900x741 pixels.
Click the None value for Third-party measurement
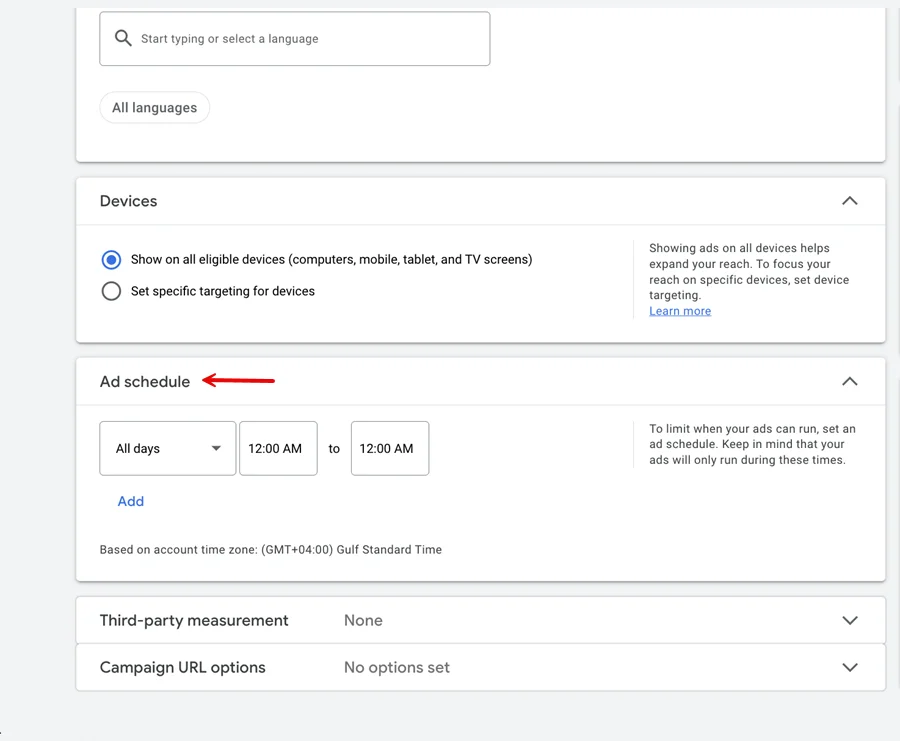tap(363, 620)
